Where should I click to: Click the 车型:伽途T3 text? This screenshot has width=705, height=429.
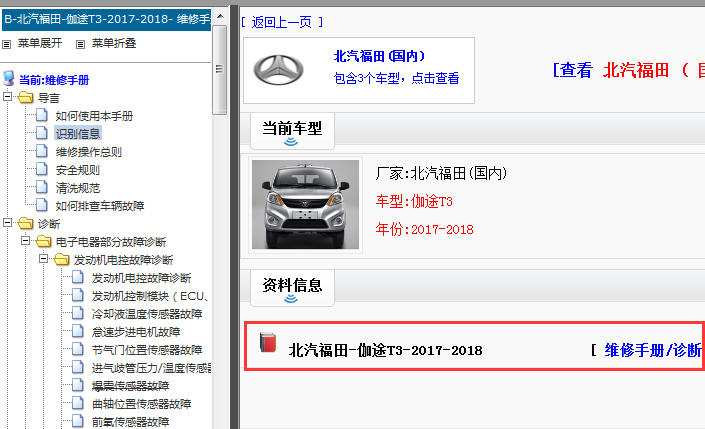coord(414,201)
